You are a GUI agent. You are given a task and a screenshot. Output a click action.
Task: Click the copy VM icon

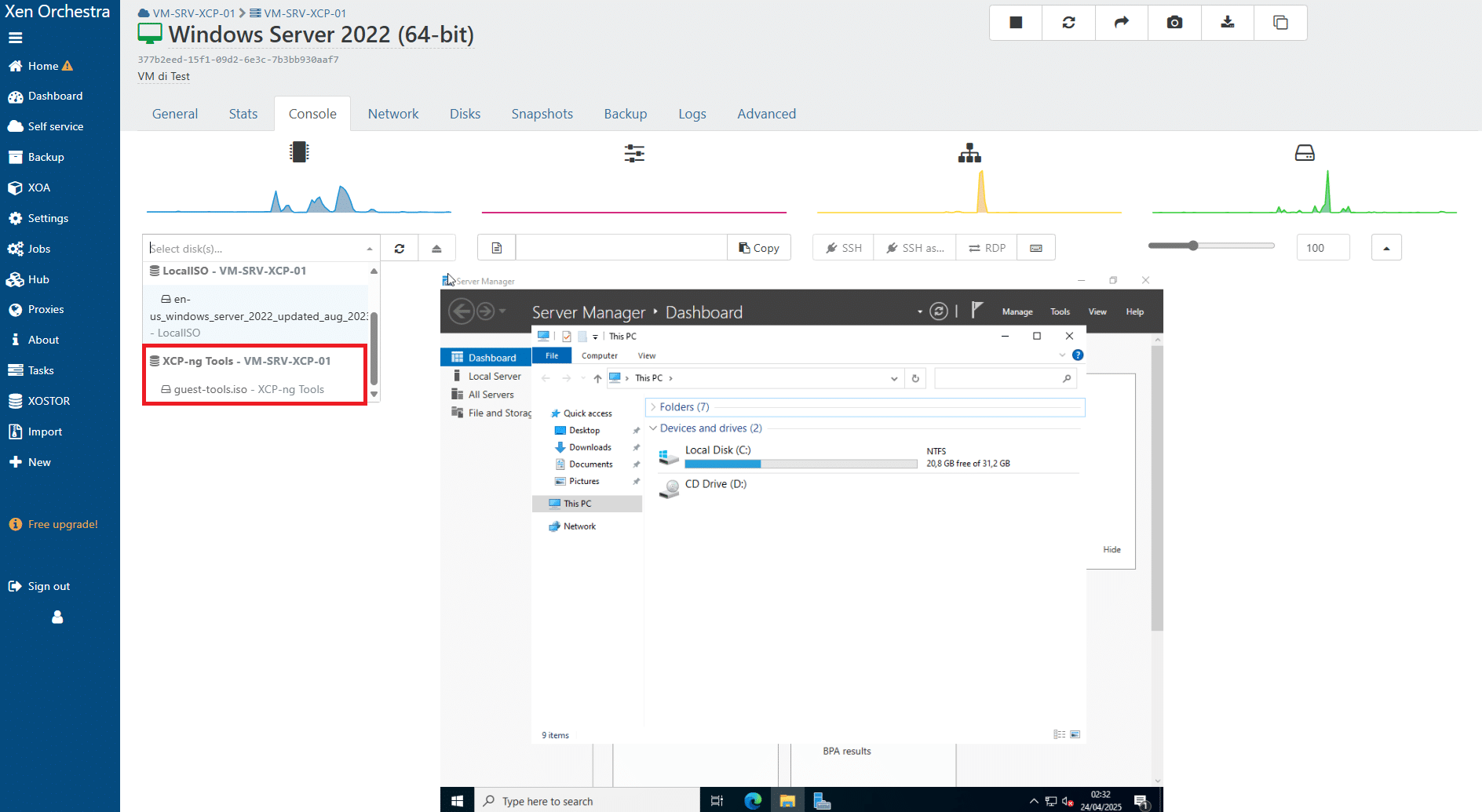1280,23
